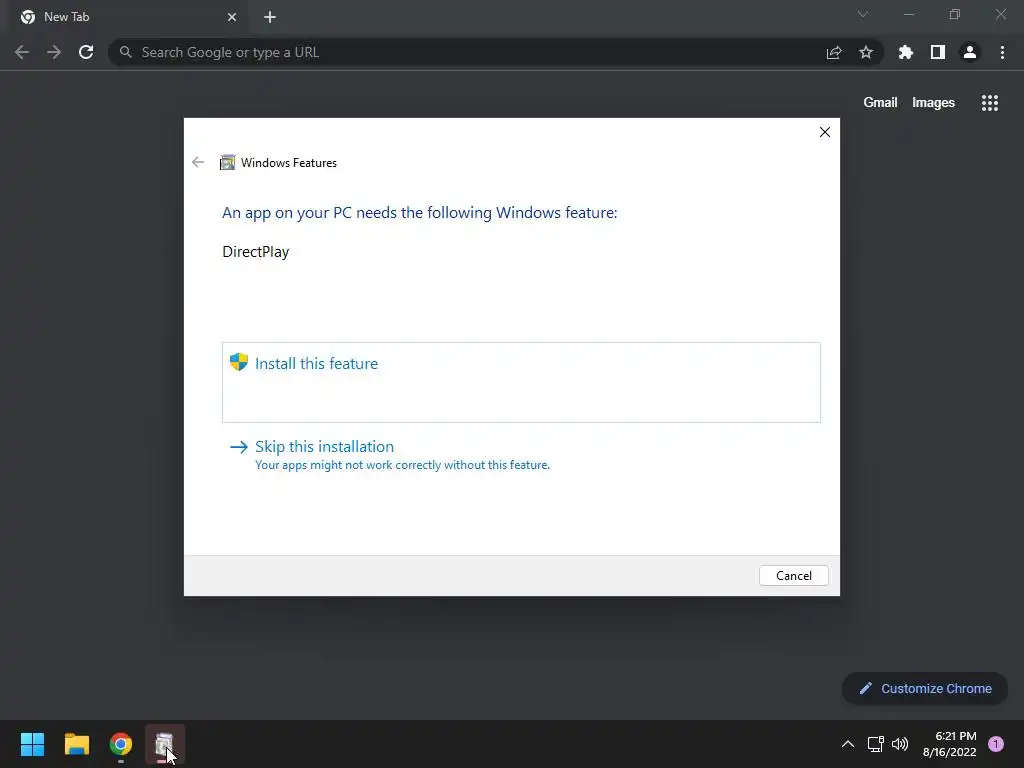The width and height of the screenshot is (1024, 768).
Task: Open Chrome Extensions puzzle icon
Action: [x=905, y=52]
